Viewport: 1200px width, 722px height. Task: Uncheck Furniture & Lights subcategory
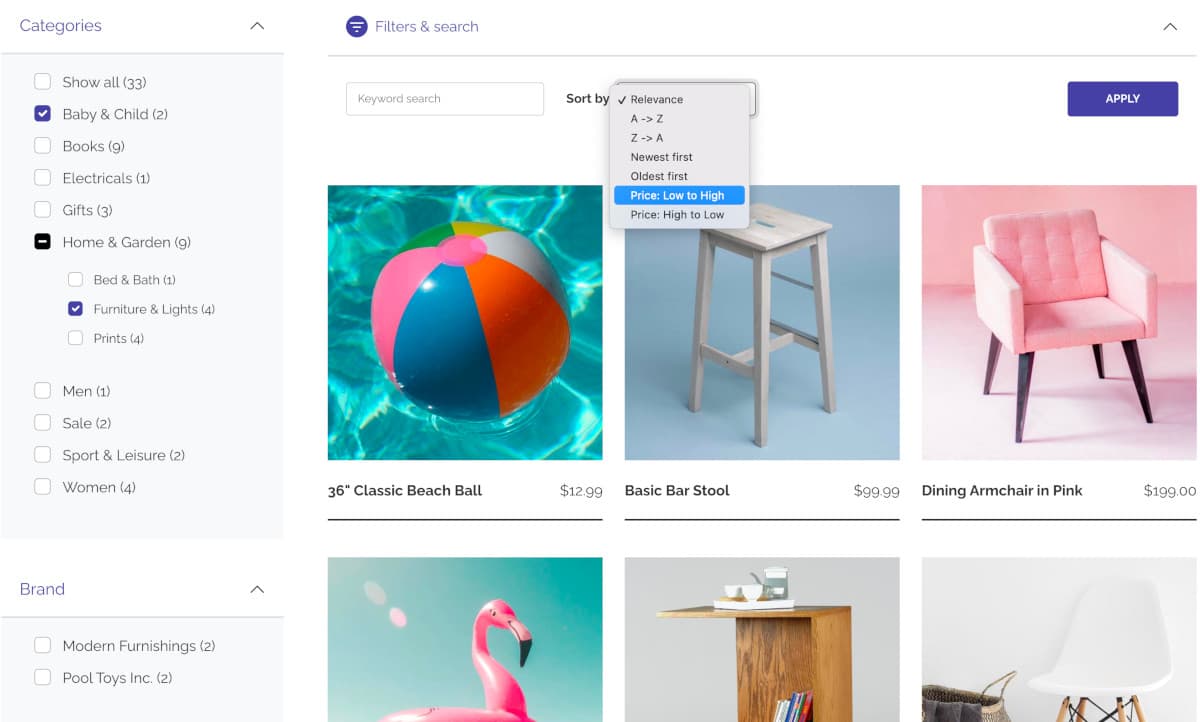click(x=75, y=309)
